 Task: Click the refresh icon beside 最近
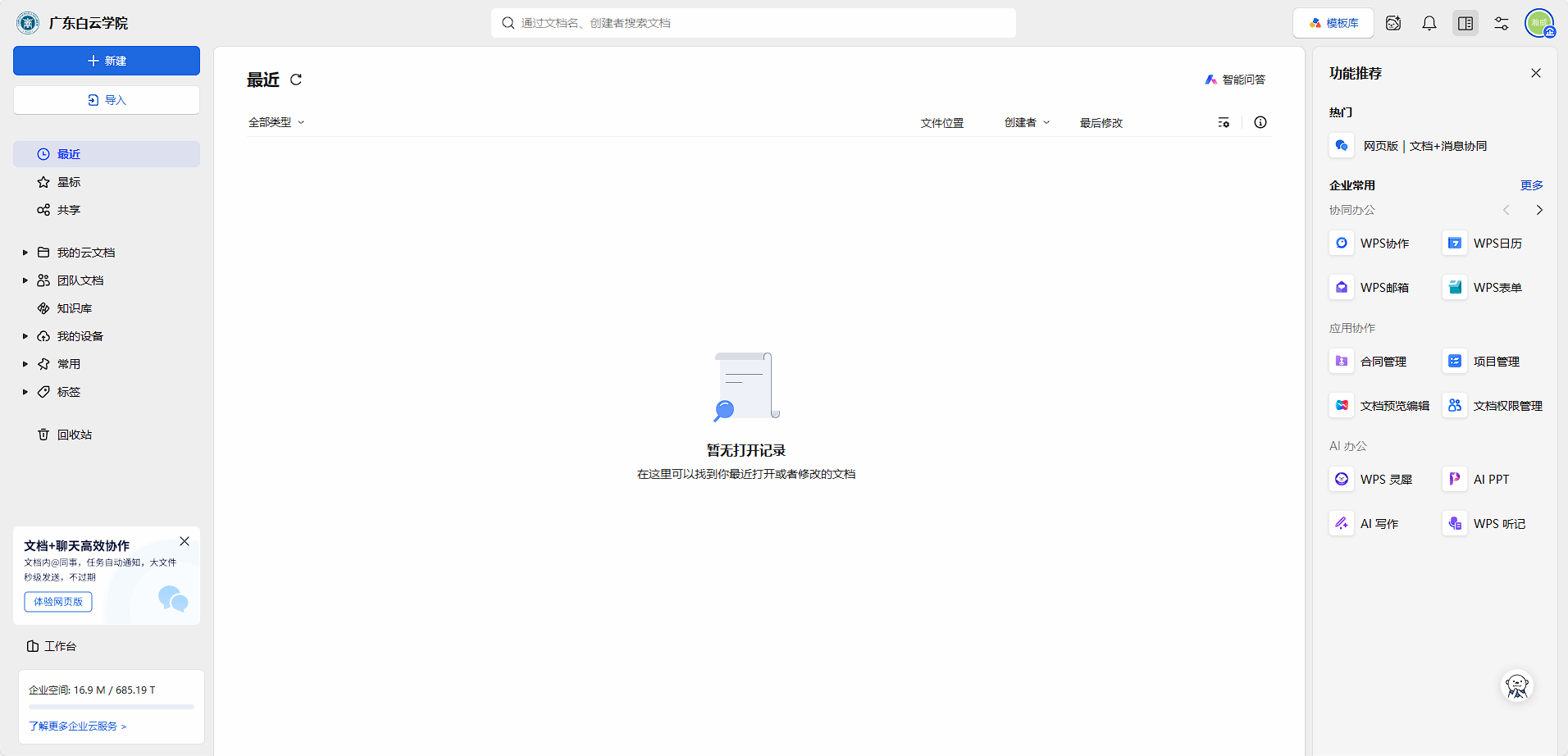click(x=296, y=80)
